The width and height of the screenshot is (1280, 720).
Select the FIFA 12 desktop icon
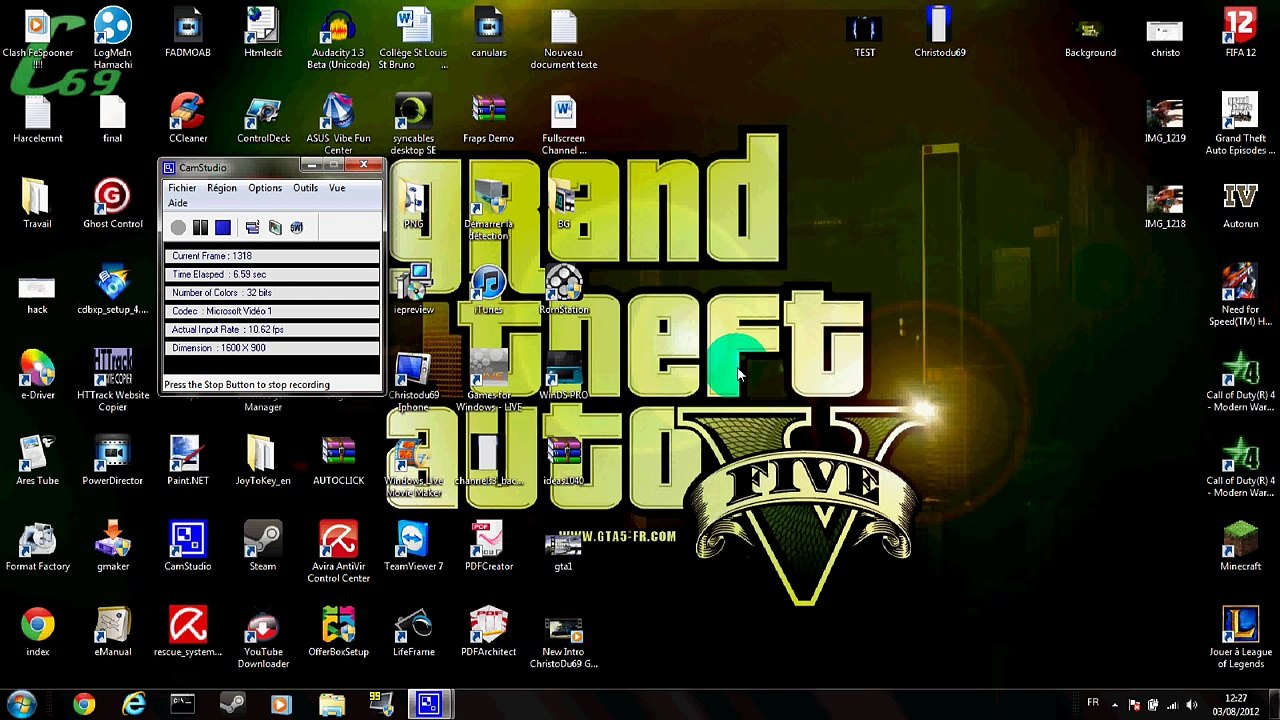1240,32
